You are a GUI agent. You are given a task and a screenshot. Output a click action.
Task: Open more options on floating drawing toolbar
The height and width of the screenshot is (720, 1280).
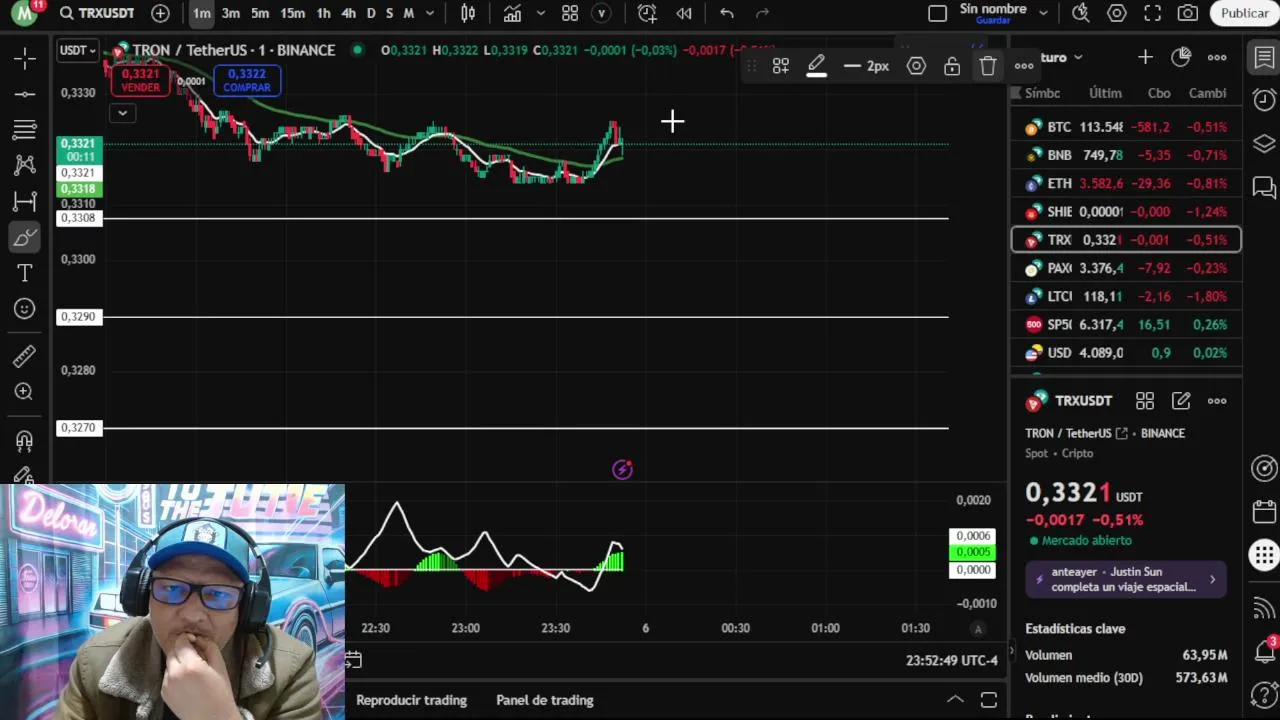[1024, 66]
